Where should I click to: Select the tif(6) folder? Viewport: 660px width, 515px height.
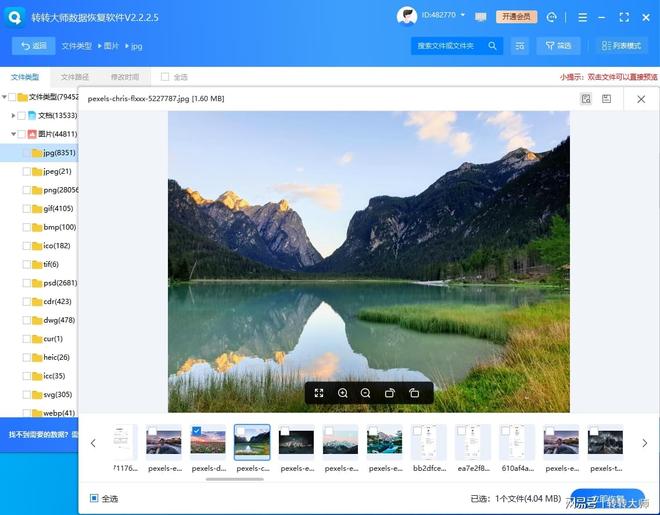45,264
